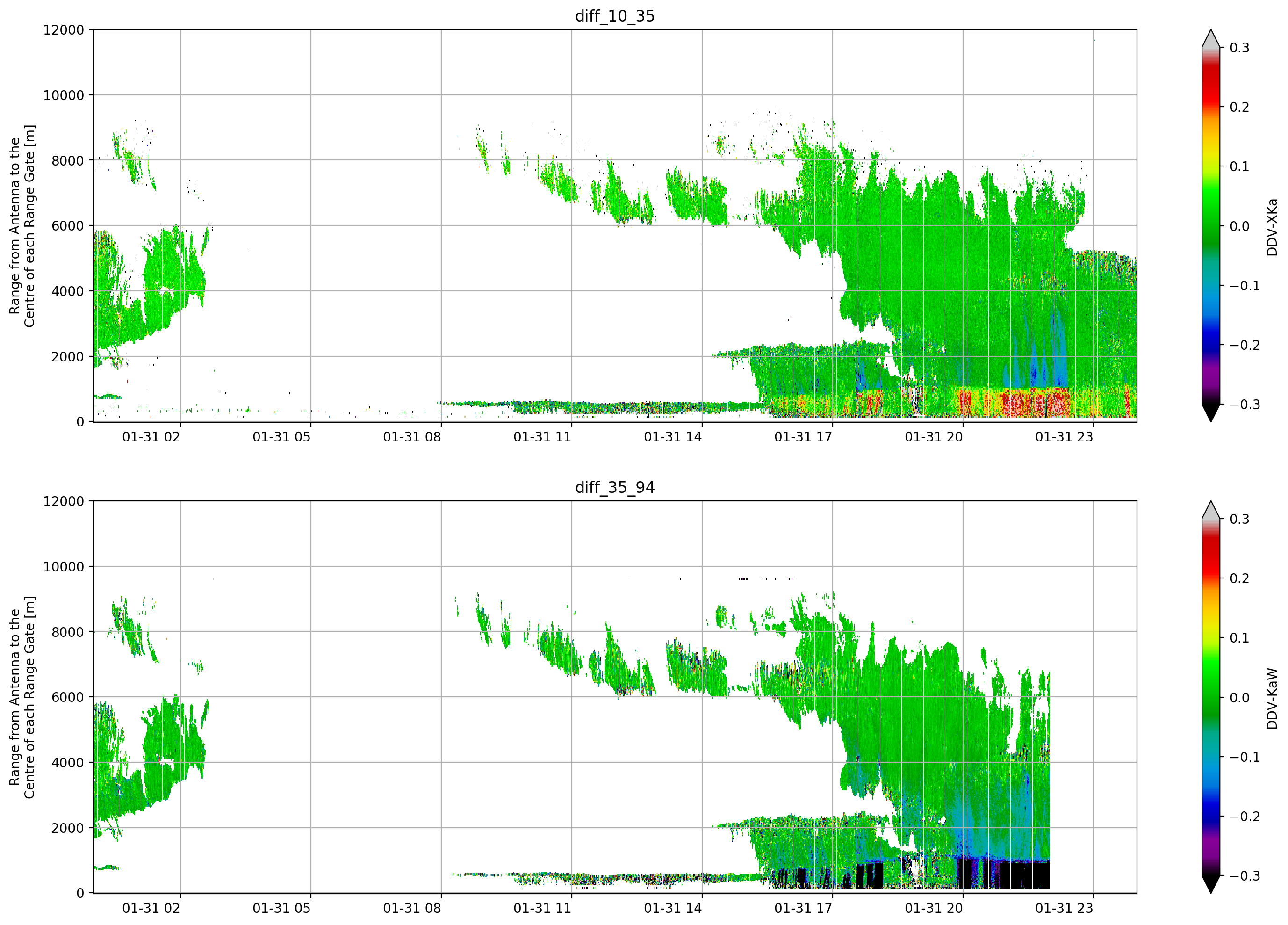Click the grey upper-extend arrow of DDV-XKa colorbar
This screenshot has width=1288, height=925.
point(1211,41)
